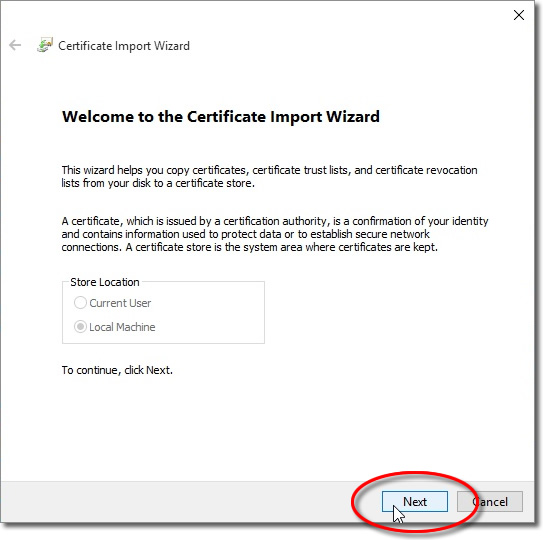Go back using the left arrow icon
The height and width of the screenshot is (540, 543).
point(15,45)
